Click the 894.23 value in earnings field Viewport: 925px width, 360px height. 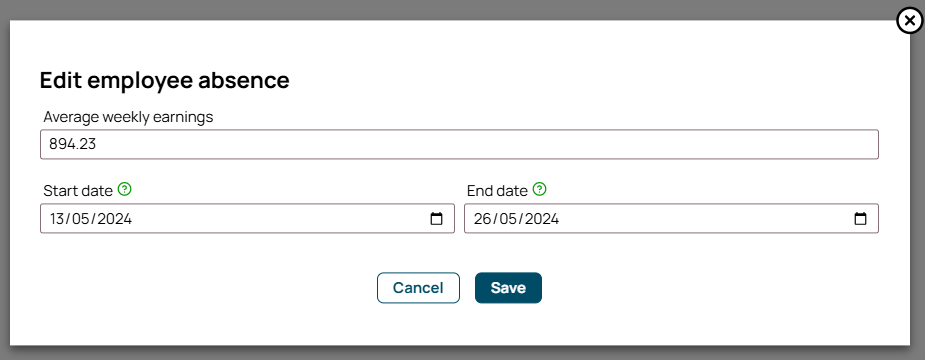[x=73, y=145]
